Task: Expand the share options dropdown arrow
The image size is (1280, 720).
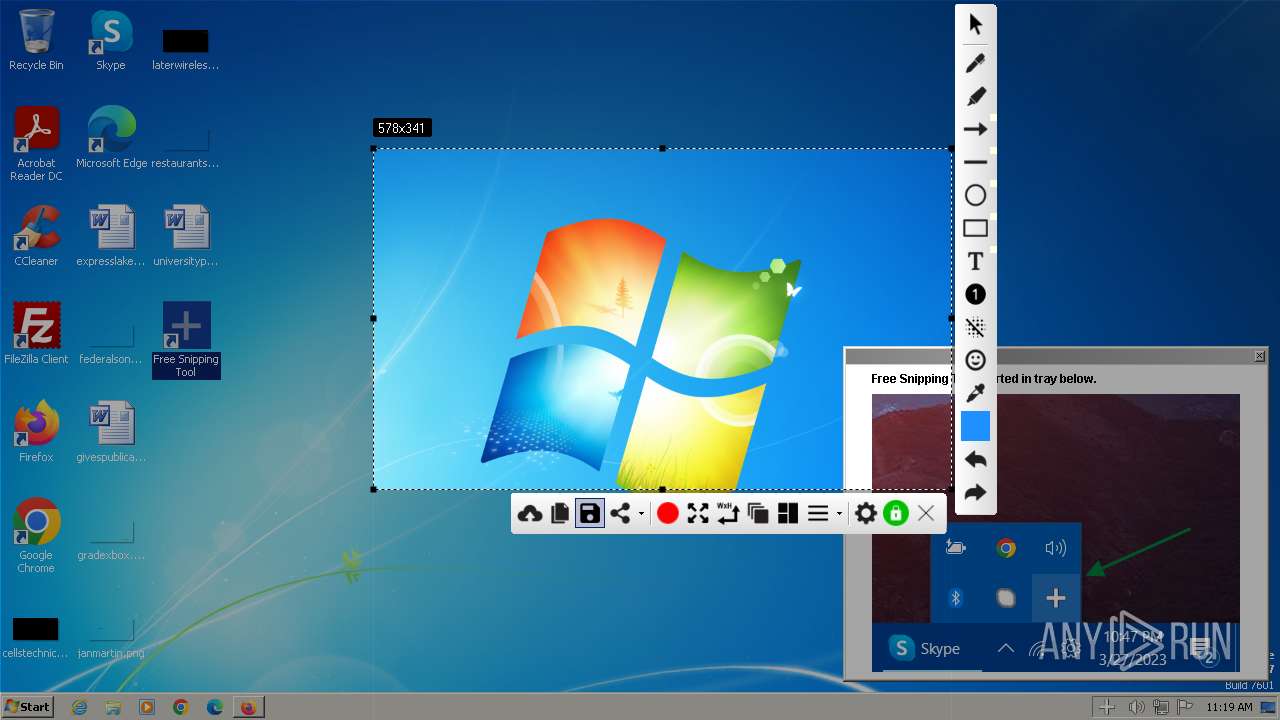Action: [641, 514]
